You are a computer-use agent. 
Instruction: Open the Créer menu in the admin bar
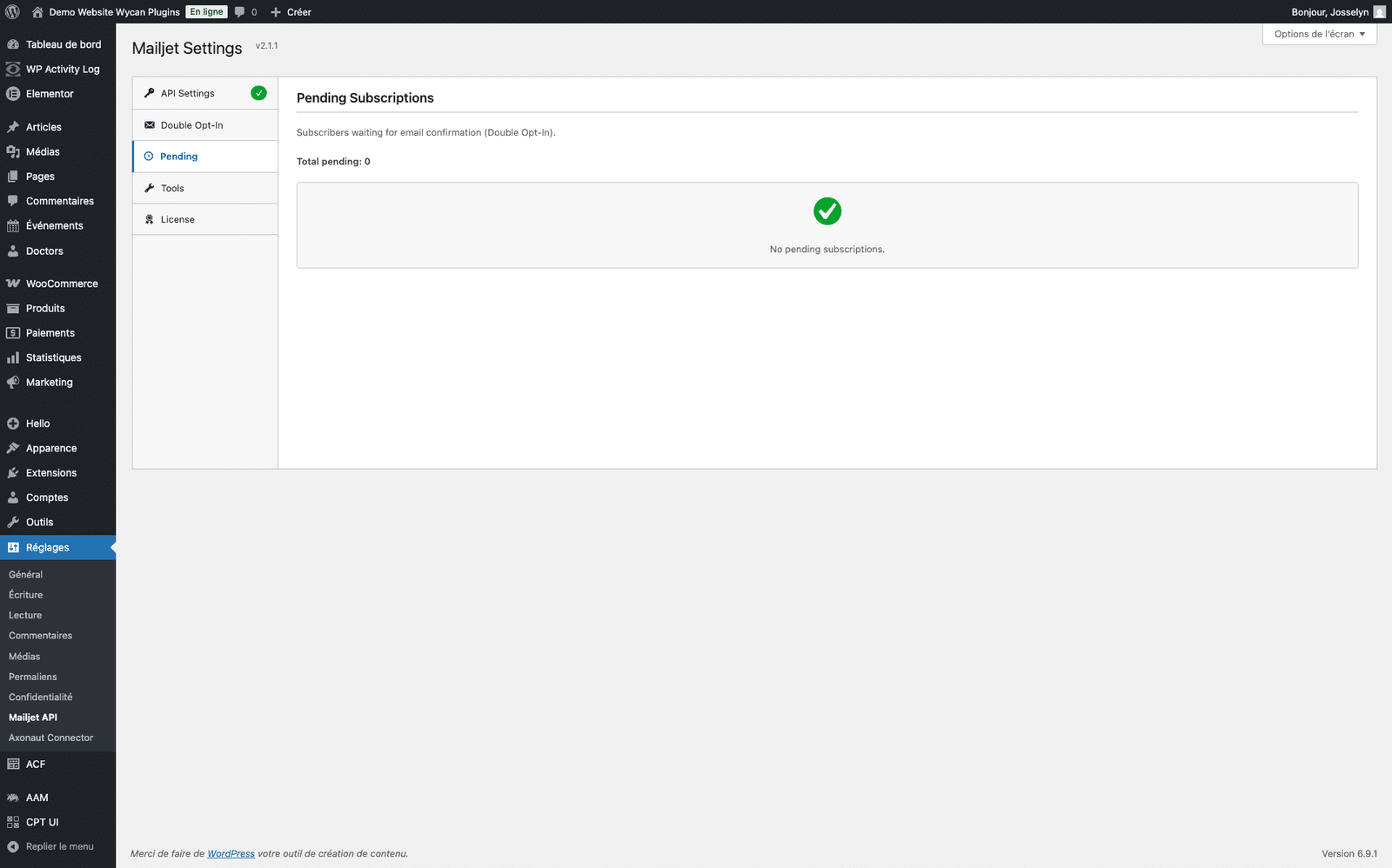(291, 11)
